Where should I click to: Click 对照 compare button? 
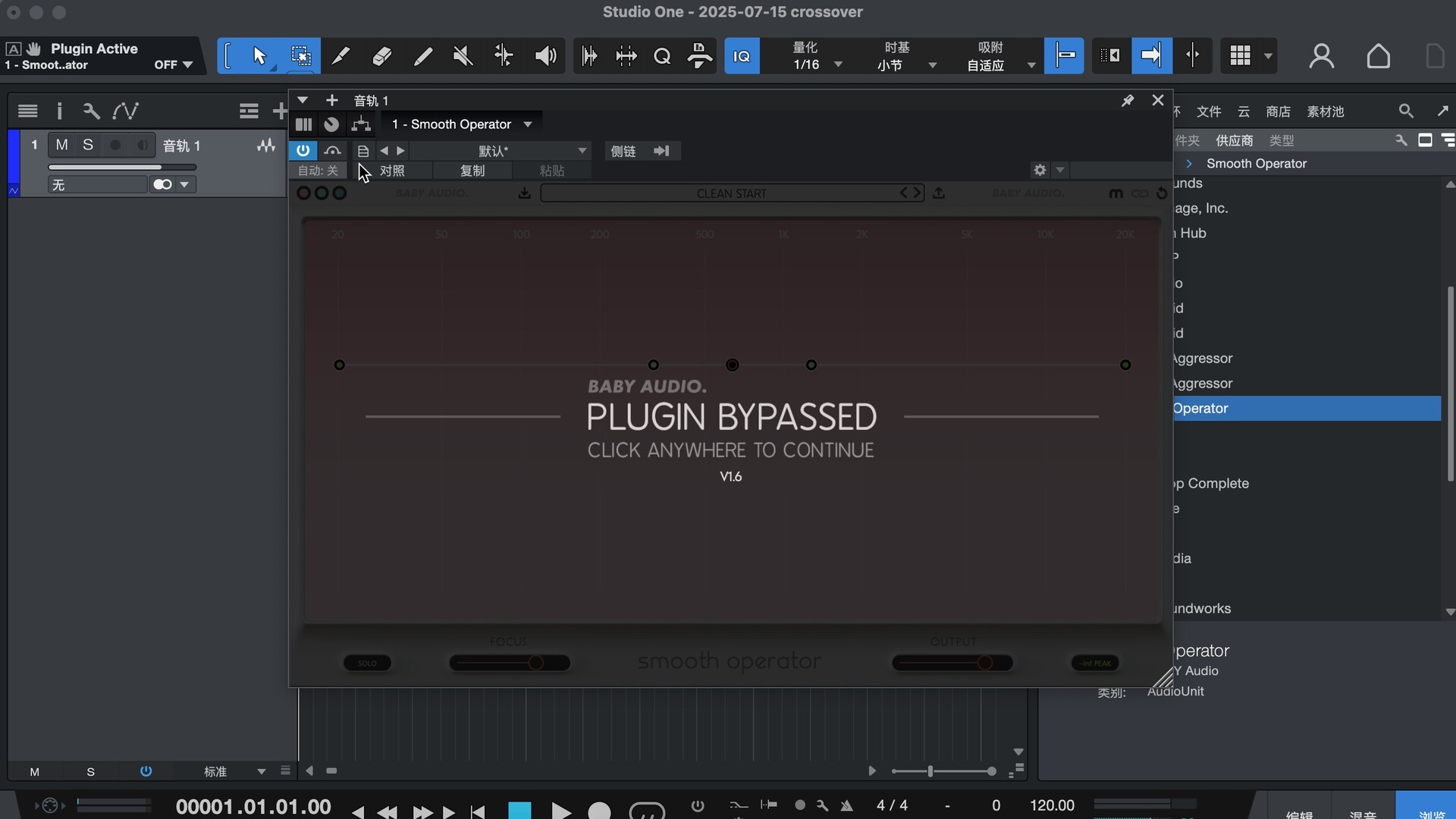coord(392,171)
